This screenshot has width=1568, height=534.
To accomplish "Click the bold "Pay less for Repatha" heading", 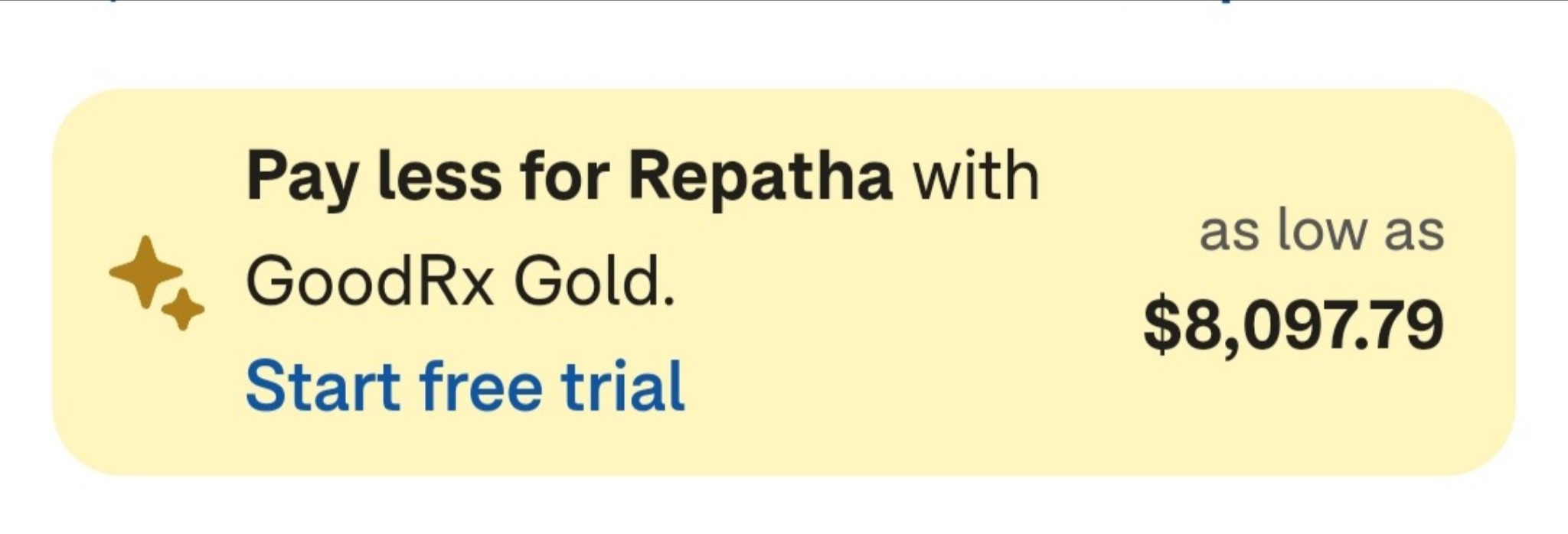I will coord(569,177).
